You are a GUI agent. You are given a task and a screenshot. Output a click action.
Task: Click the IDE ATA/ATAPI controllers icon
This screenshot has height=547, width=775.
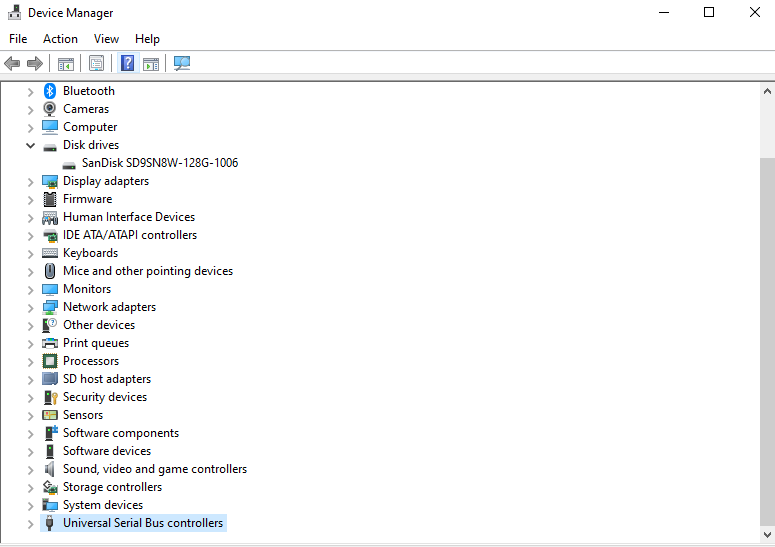50,236
